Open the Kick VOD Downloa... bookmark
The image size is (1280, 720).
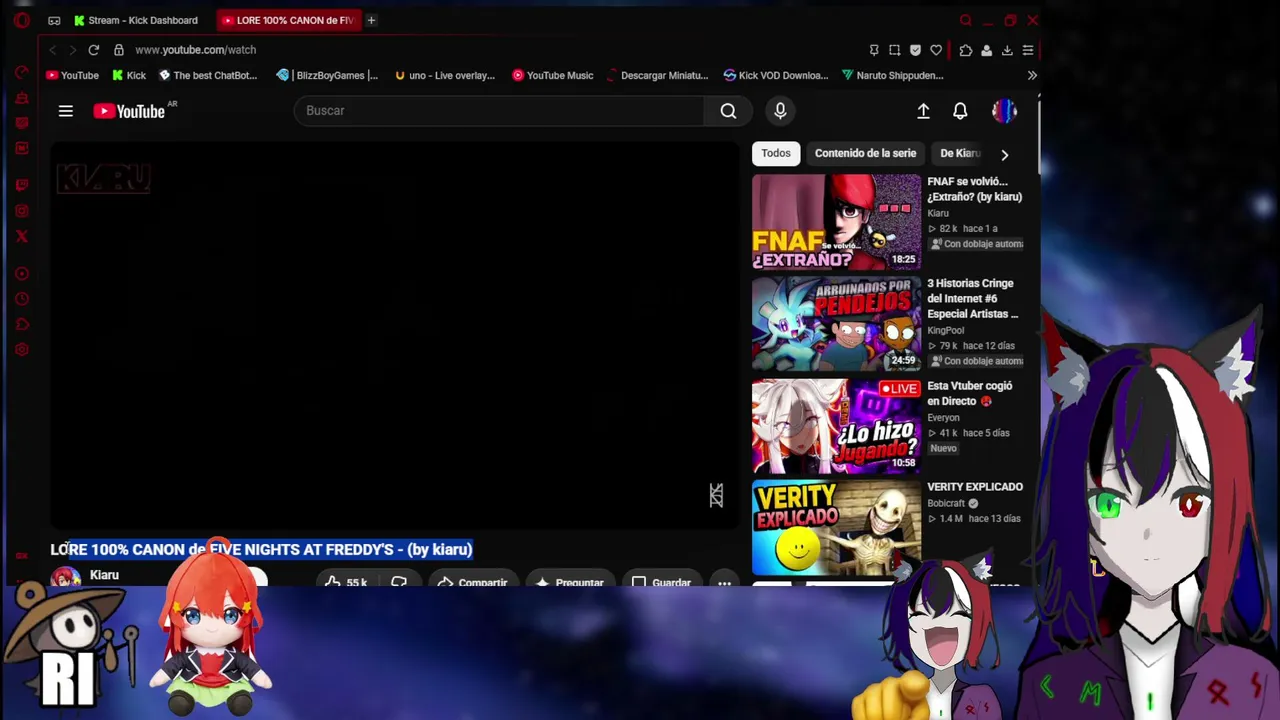point(776,75)
